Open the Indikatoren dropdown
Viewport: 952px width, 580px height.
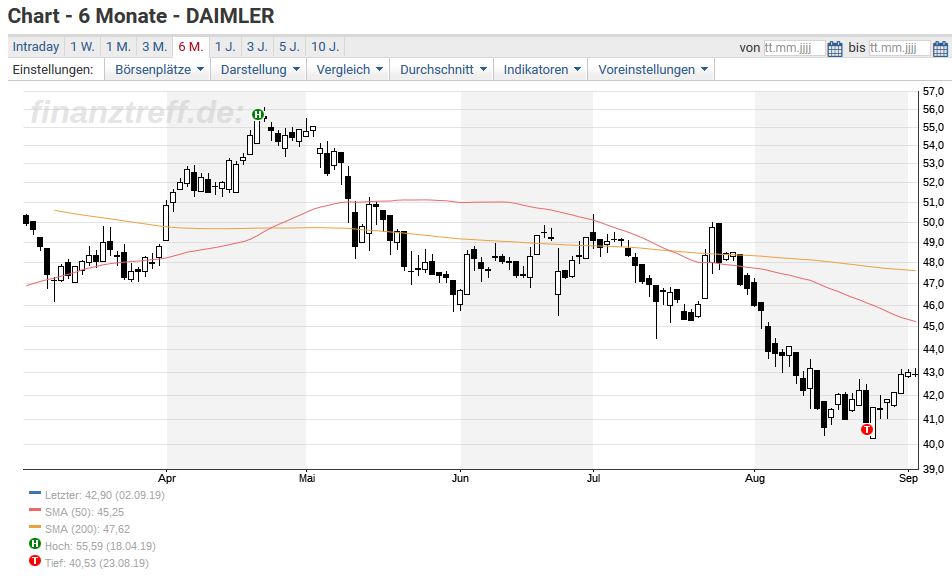542,69
